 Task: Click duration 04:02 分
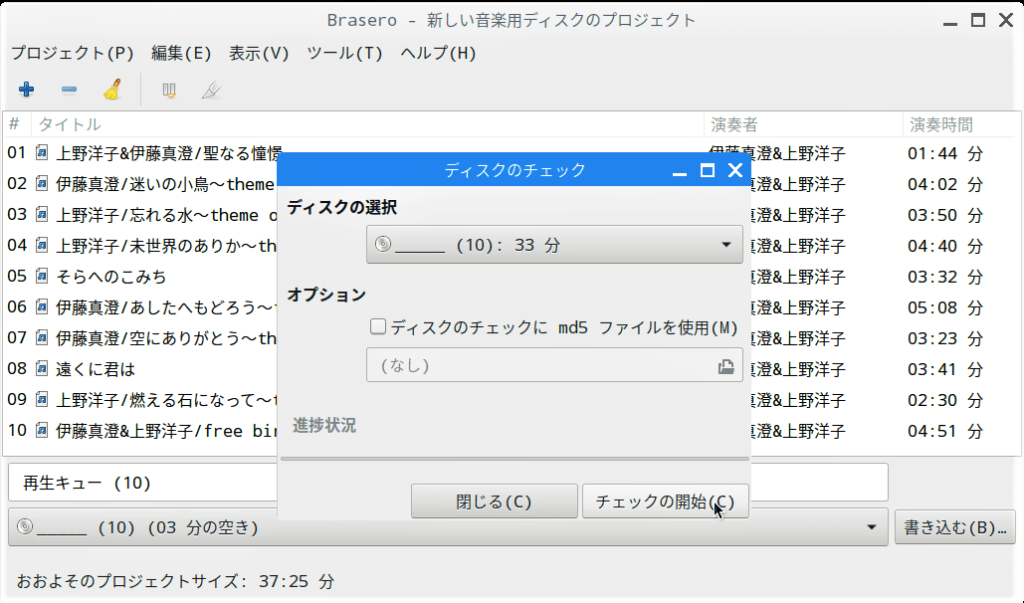click(x=945, y=184)
